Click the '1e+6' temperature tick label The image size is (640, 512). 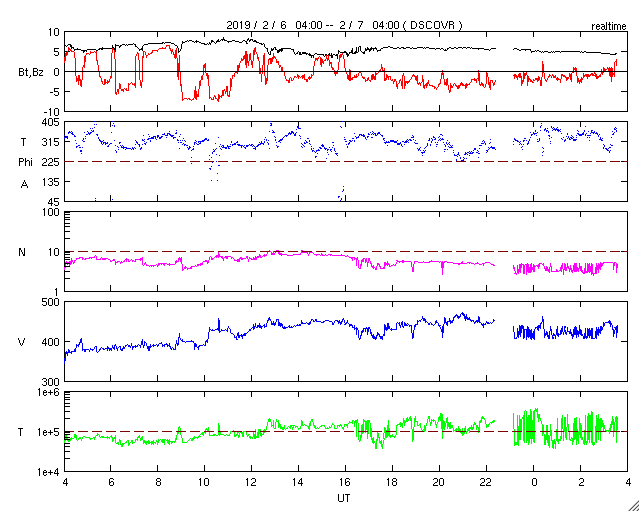point(49,392)
